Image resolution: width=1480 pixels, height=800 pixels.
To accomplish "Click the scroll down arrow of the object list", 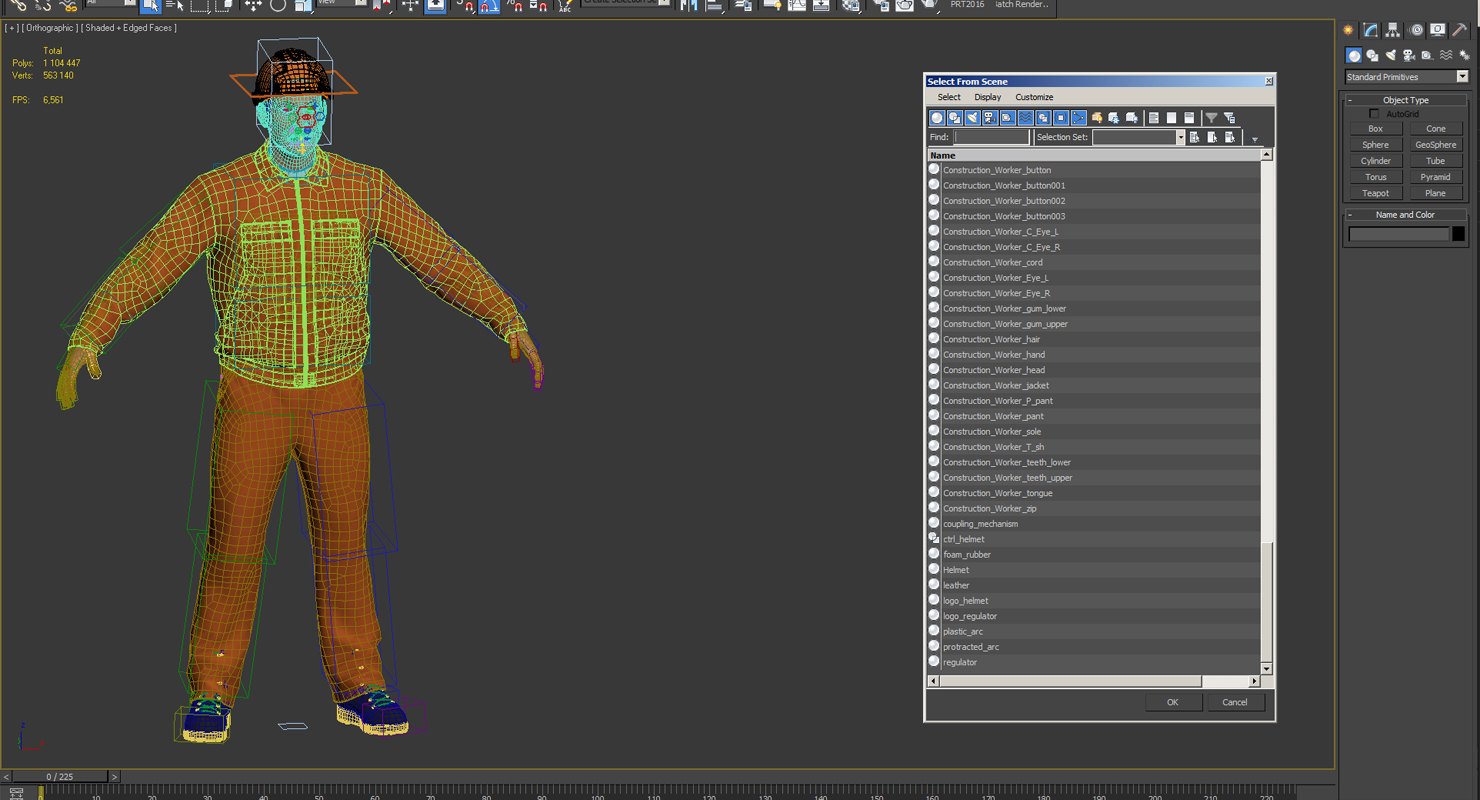I will pos(1266,669).
